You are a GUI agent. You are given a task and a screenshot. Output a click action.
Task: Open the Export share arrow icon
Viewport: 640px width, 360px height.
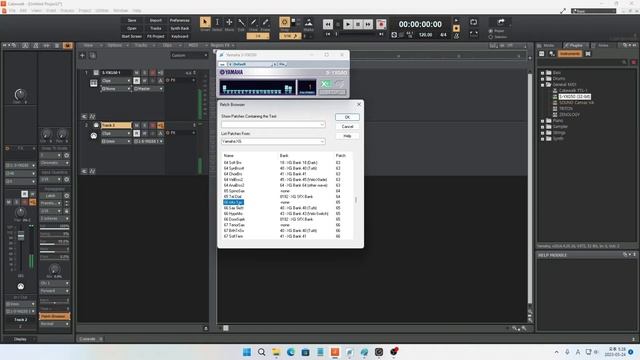point(501,22)
